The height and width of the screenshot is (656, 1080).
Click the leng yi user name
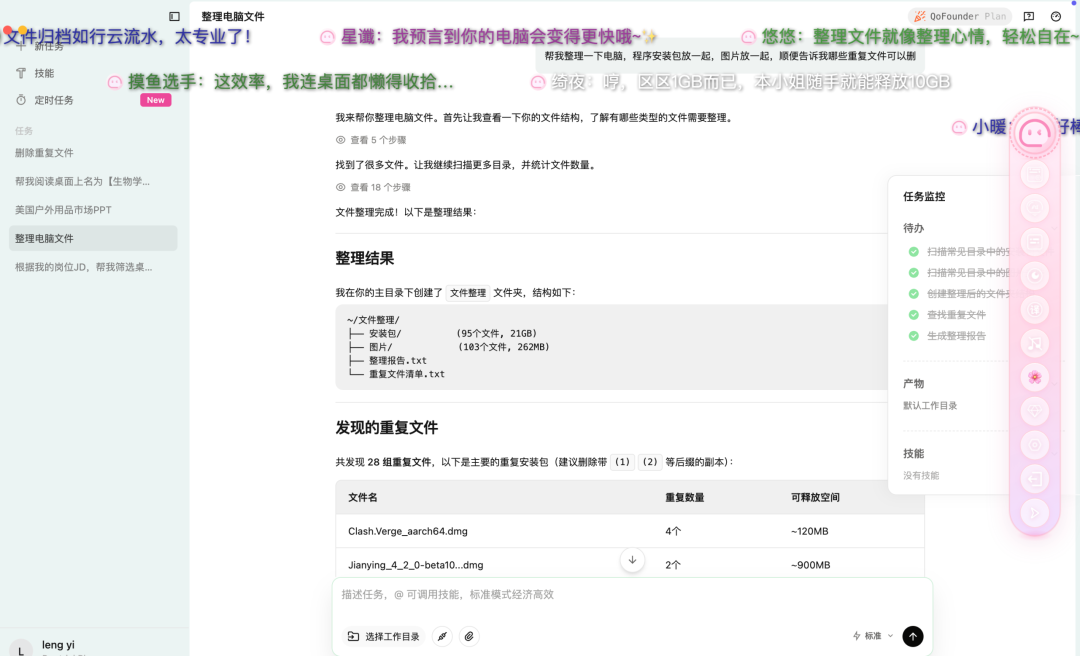(x=58, y=645)
